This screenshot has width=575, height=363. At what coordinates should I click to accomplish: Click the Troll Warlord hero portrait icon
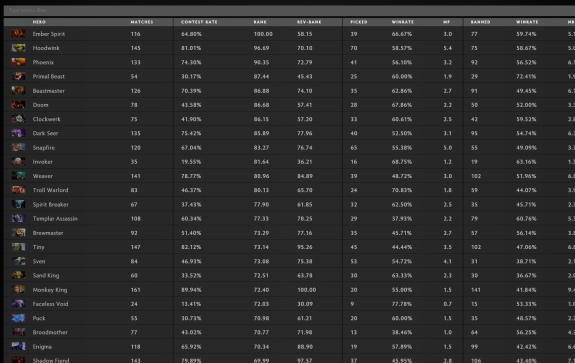tap(18, 190)
